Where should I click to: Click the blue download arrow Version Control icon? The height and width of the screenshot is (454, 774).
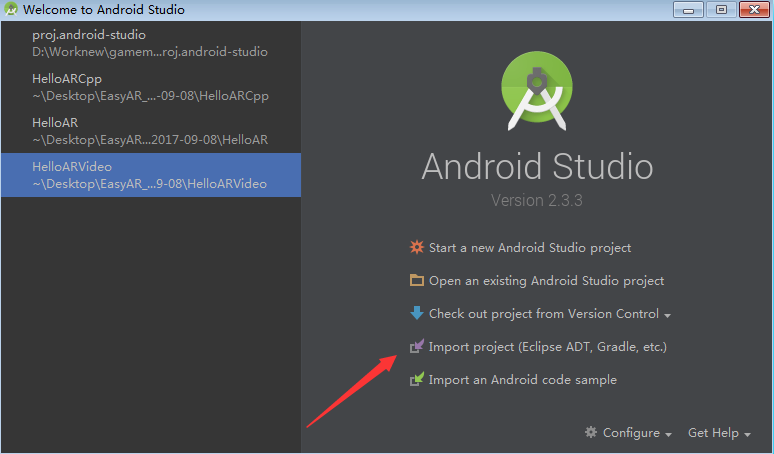coord(417,313)
